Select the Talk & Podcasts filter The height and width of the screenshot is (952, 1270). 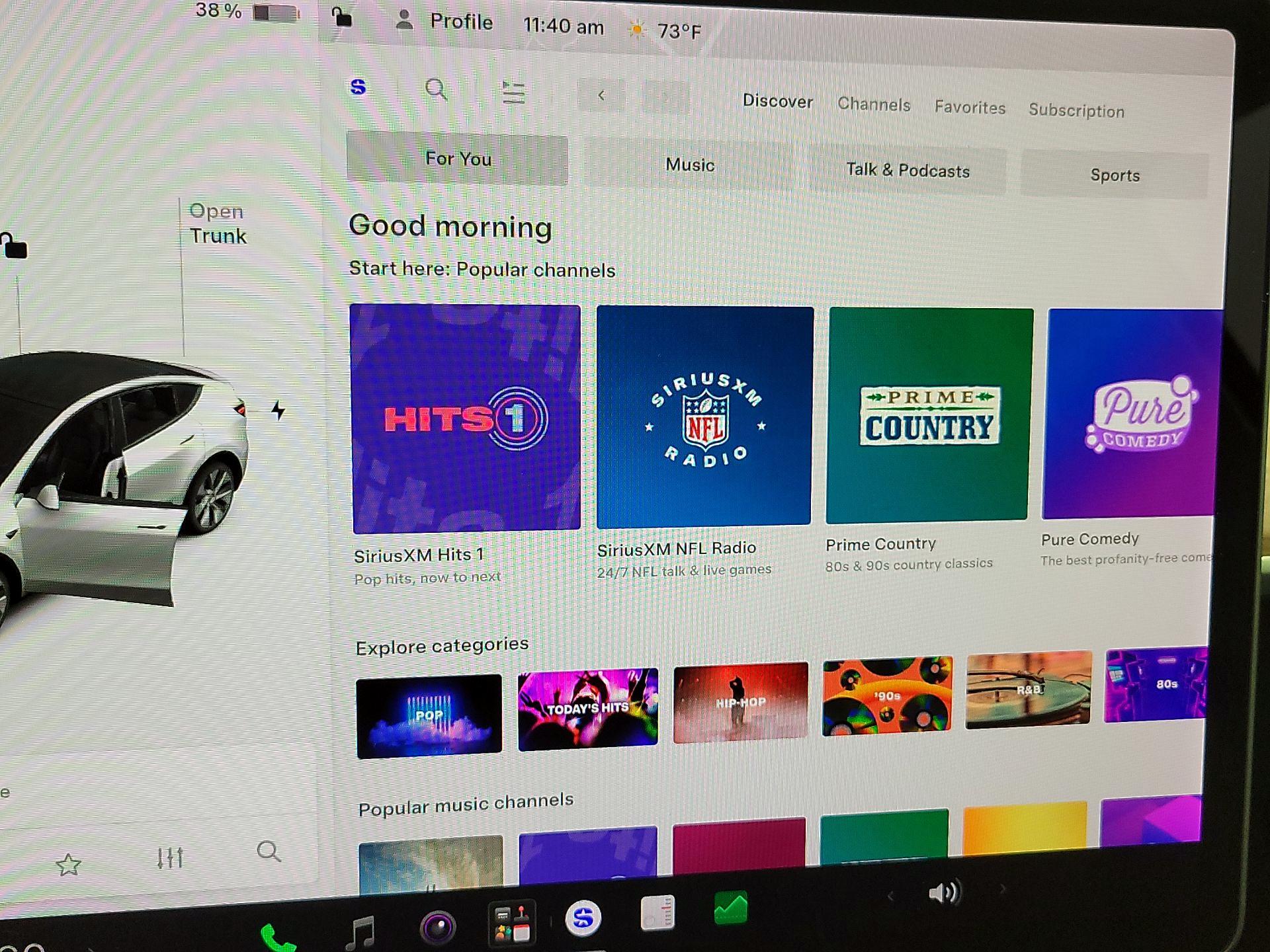[x=908, y=170]
